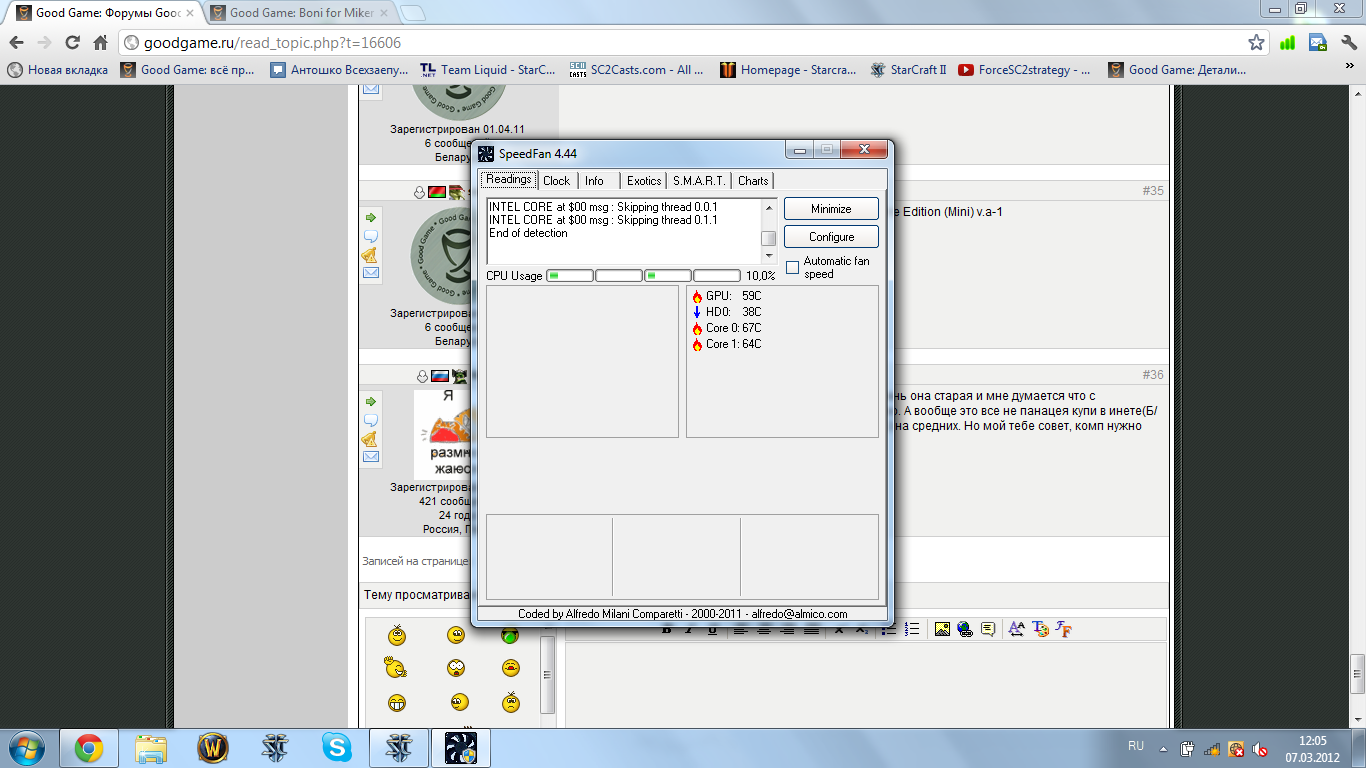The height and width of the screenshot is (768, 1366).
Task: Open the 'Team Liquid - StarC...' bookmark
Action: click(487, 70)
